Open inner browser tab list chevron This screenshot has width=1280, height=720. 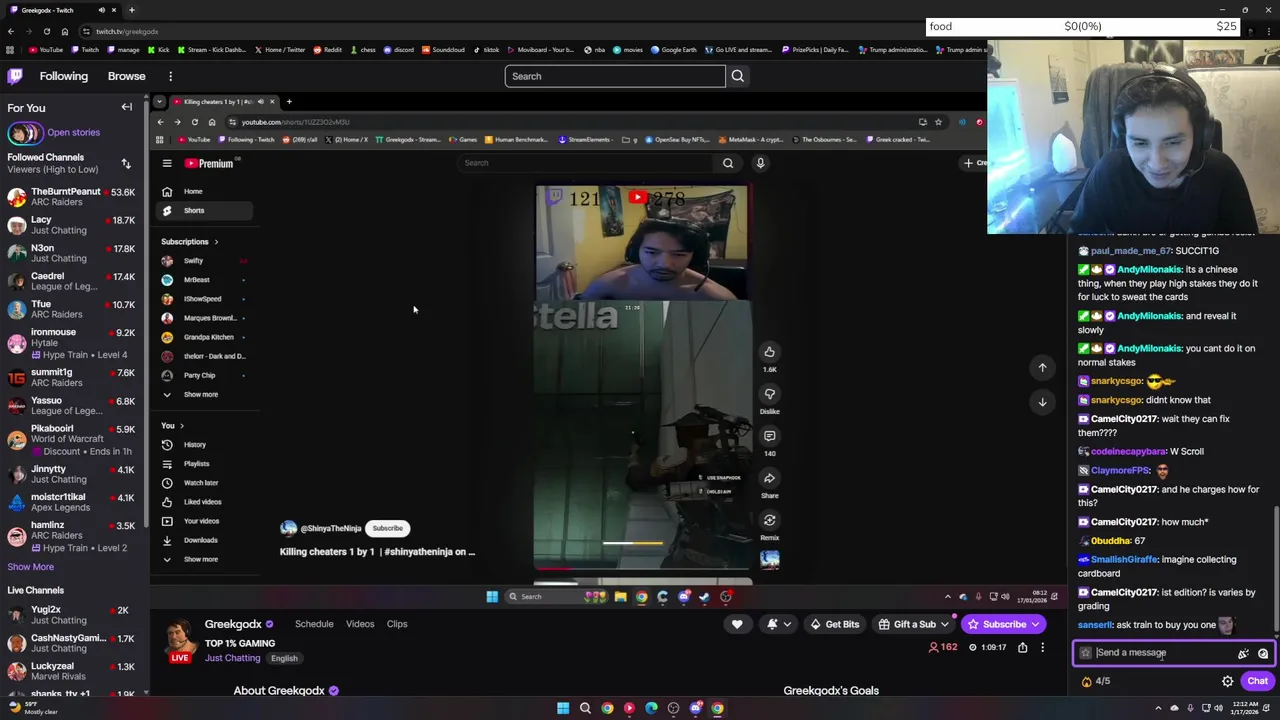[x=159, y=101]
